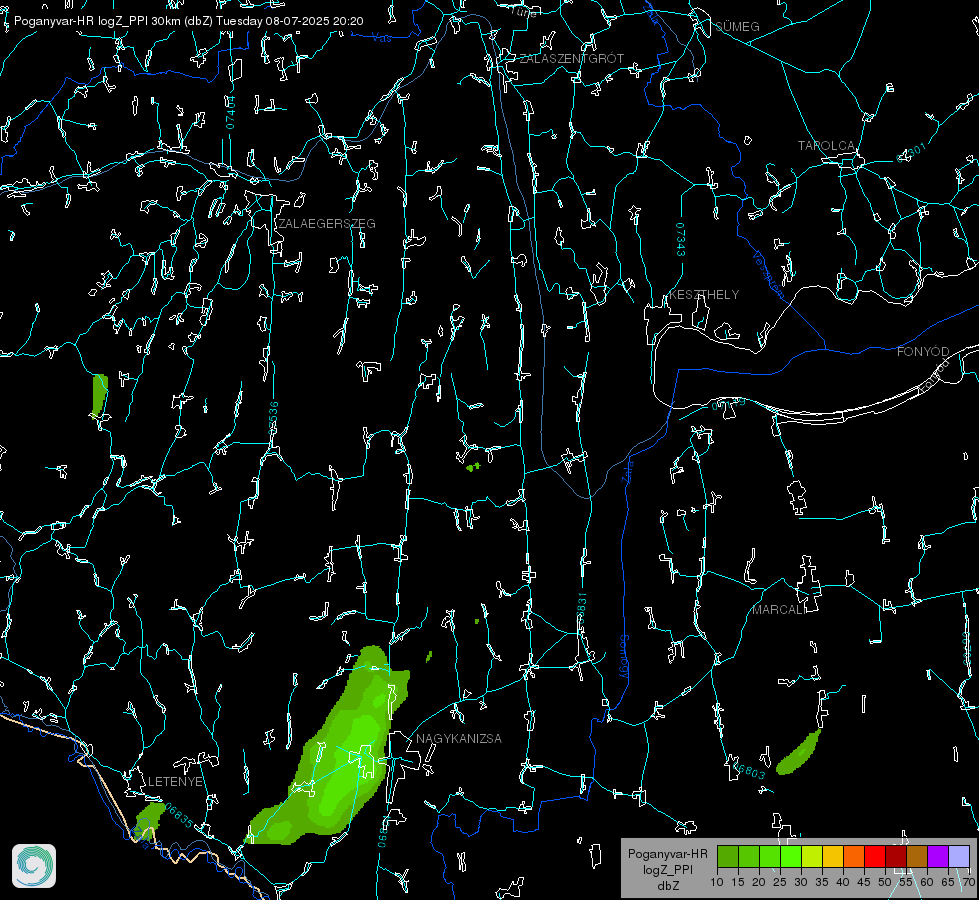Viewport: 979px width, 900px height.
Task: Select the 55-60 dBZ brown swatch
Action: pos(917,856)
